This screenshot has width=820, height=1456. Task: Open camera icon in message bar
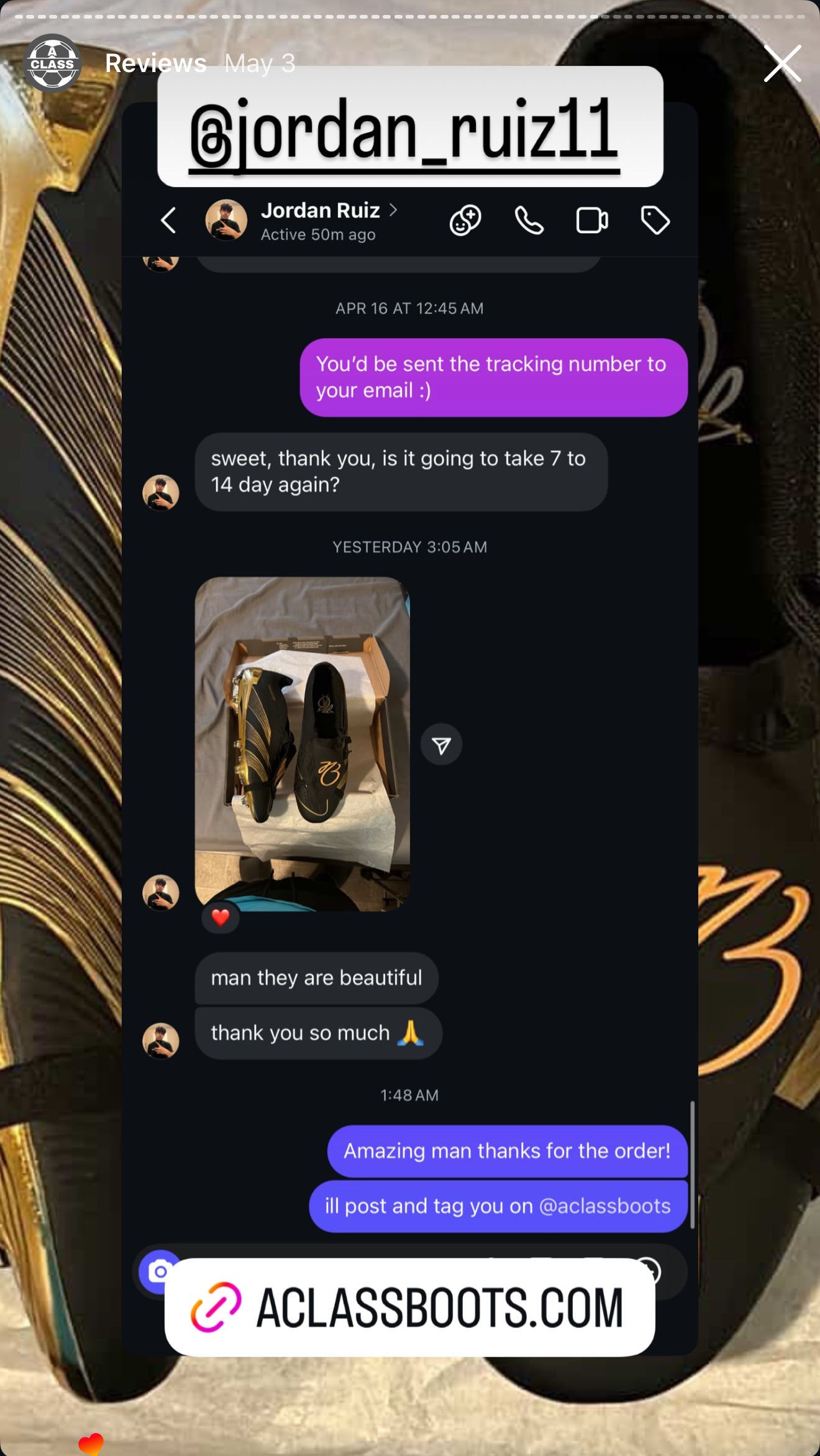[160, 1271]
